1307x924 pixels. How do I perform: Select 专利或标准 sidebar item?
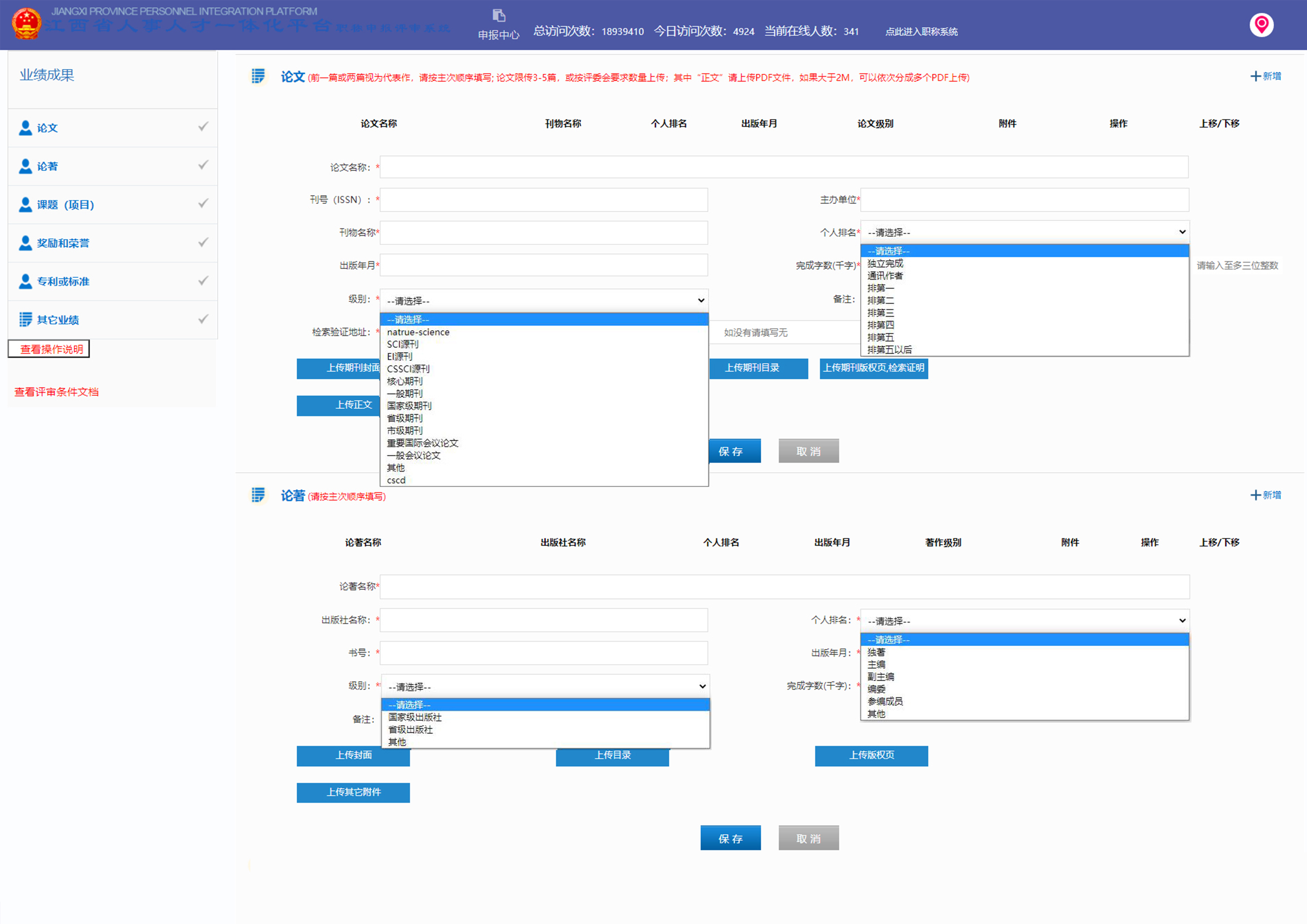[63, 281]
